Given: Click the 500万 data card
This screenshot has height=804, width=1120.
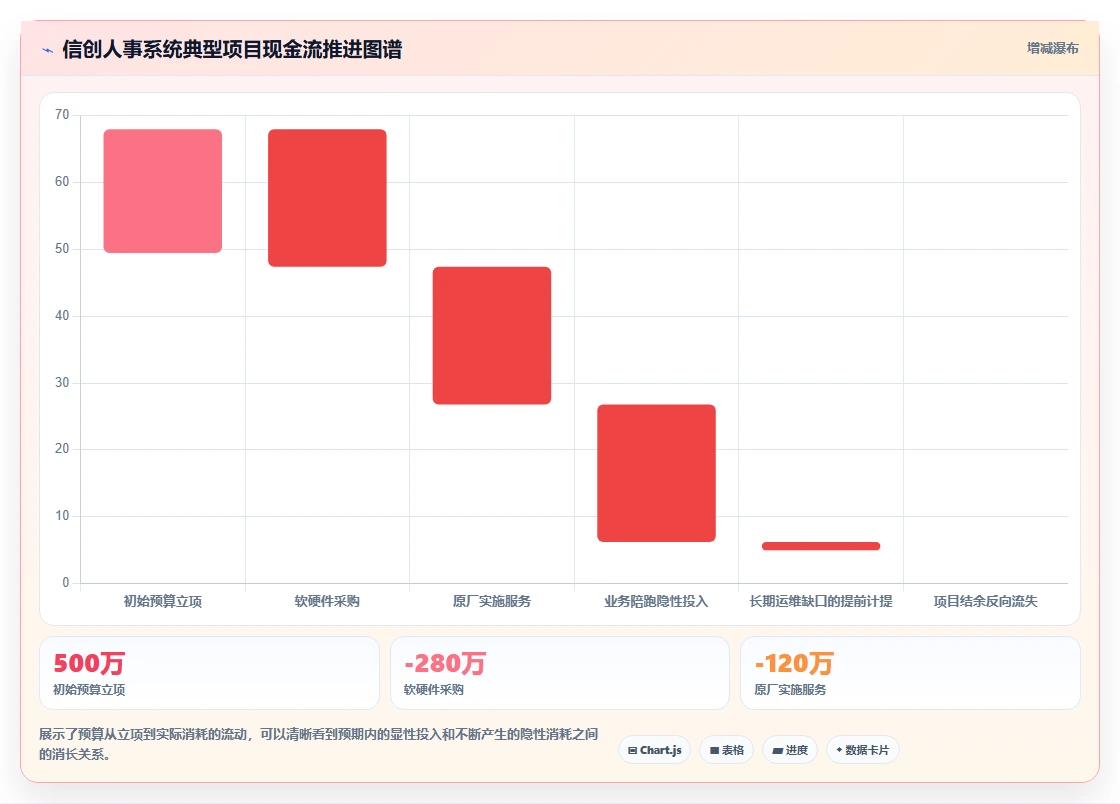Looking at the screenshot, I should (x=209, y=673).
